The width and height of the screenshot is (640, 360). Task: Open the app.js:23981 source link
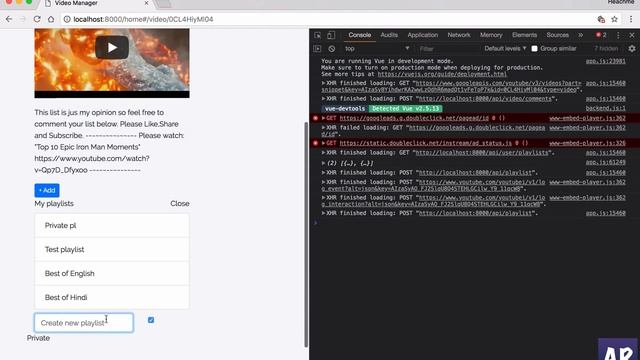pos(605,61)
